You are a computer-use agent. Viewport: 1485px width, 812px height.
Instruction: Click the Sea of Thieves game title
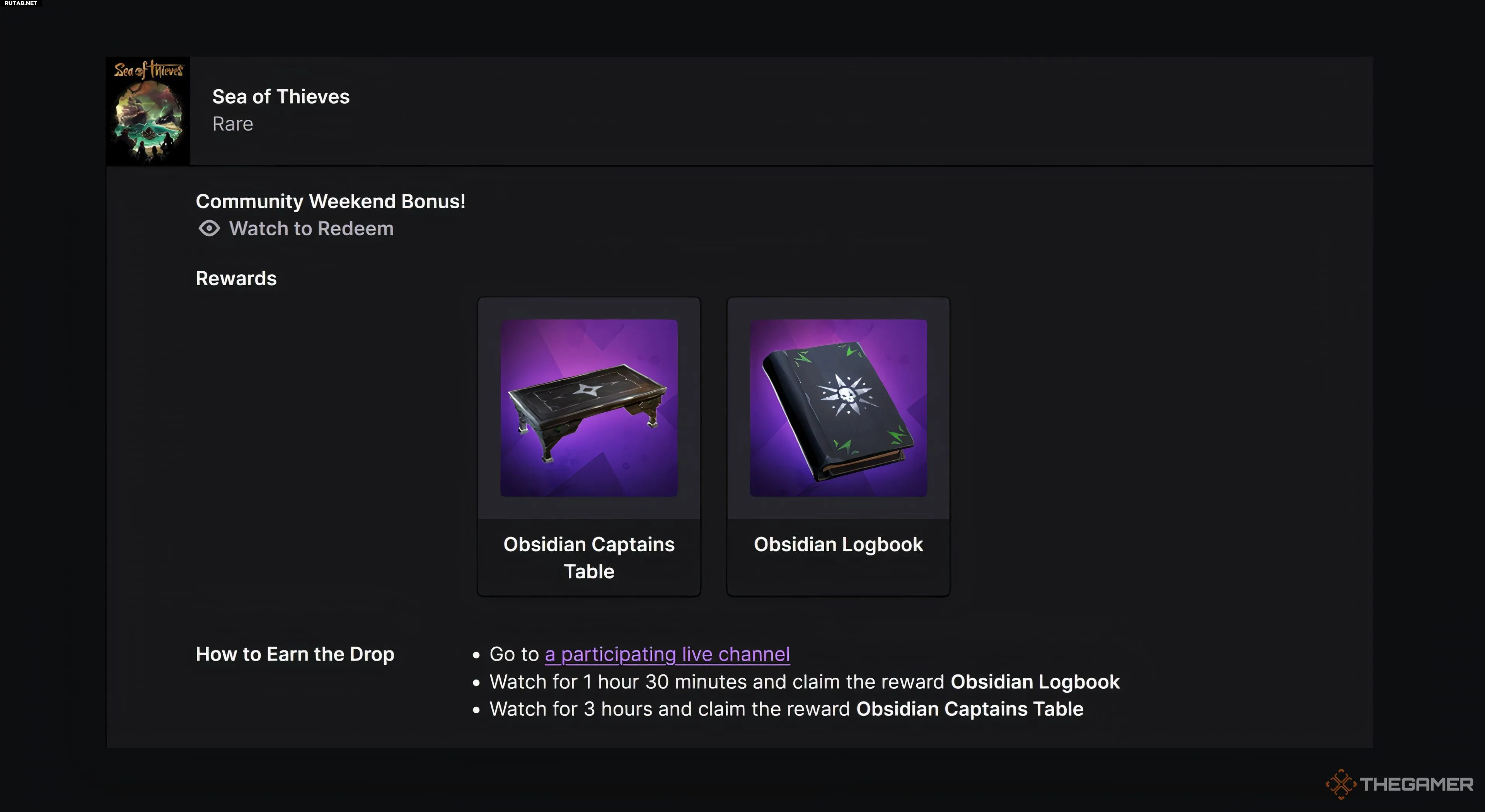[281, 97]
